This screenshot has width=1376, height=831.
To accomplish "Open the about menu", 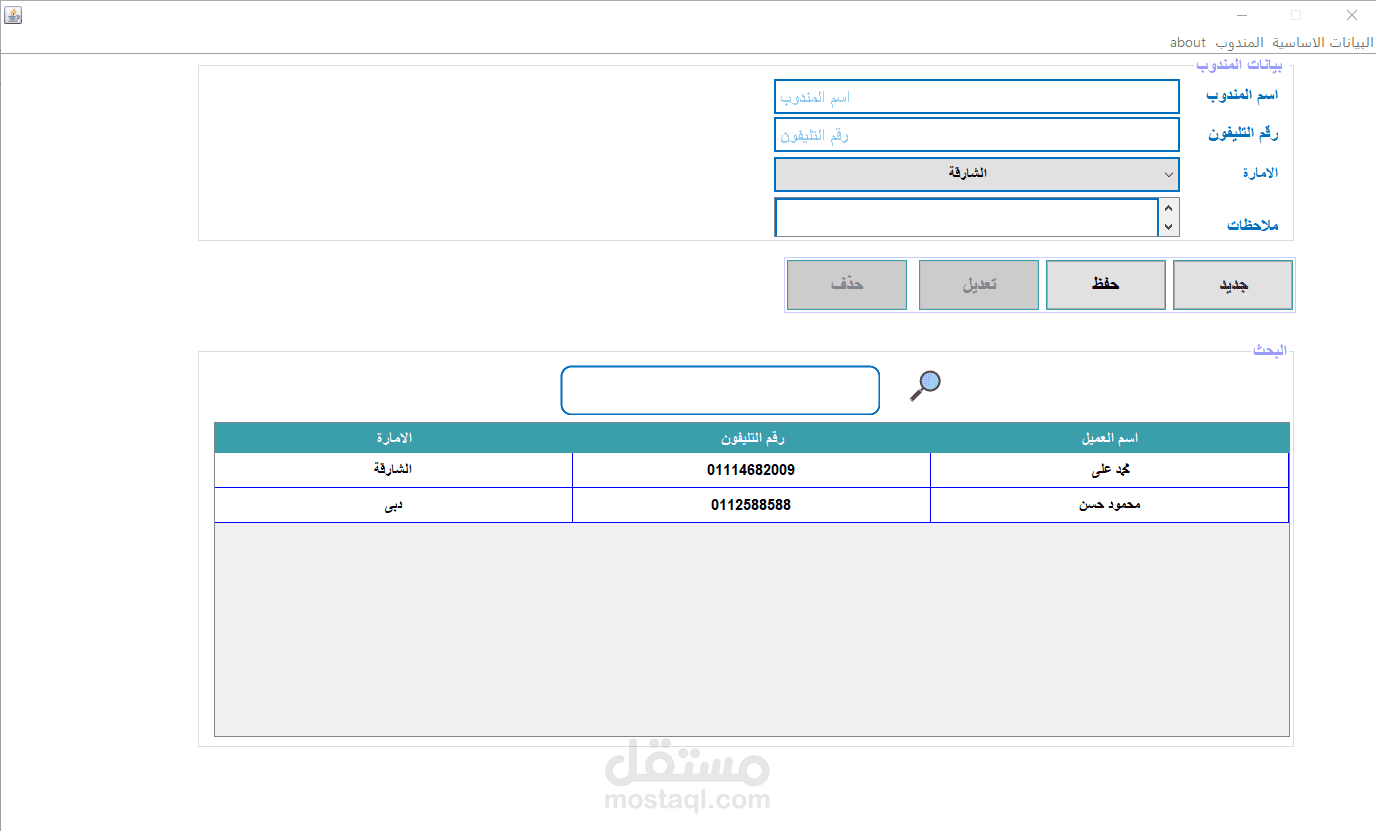I will coord(1188,42).
